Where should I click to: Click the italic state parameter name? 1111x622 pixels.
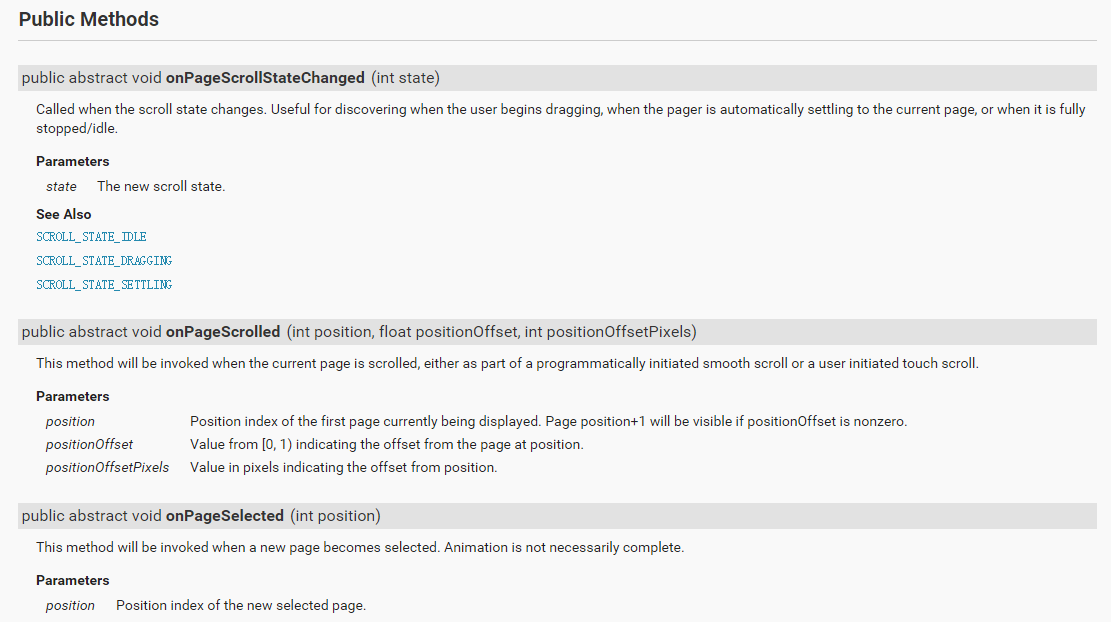pyautogui.click(x=61, y=187)
